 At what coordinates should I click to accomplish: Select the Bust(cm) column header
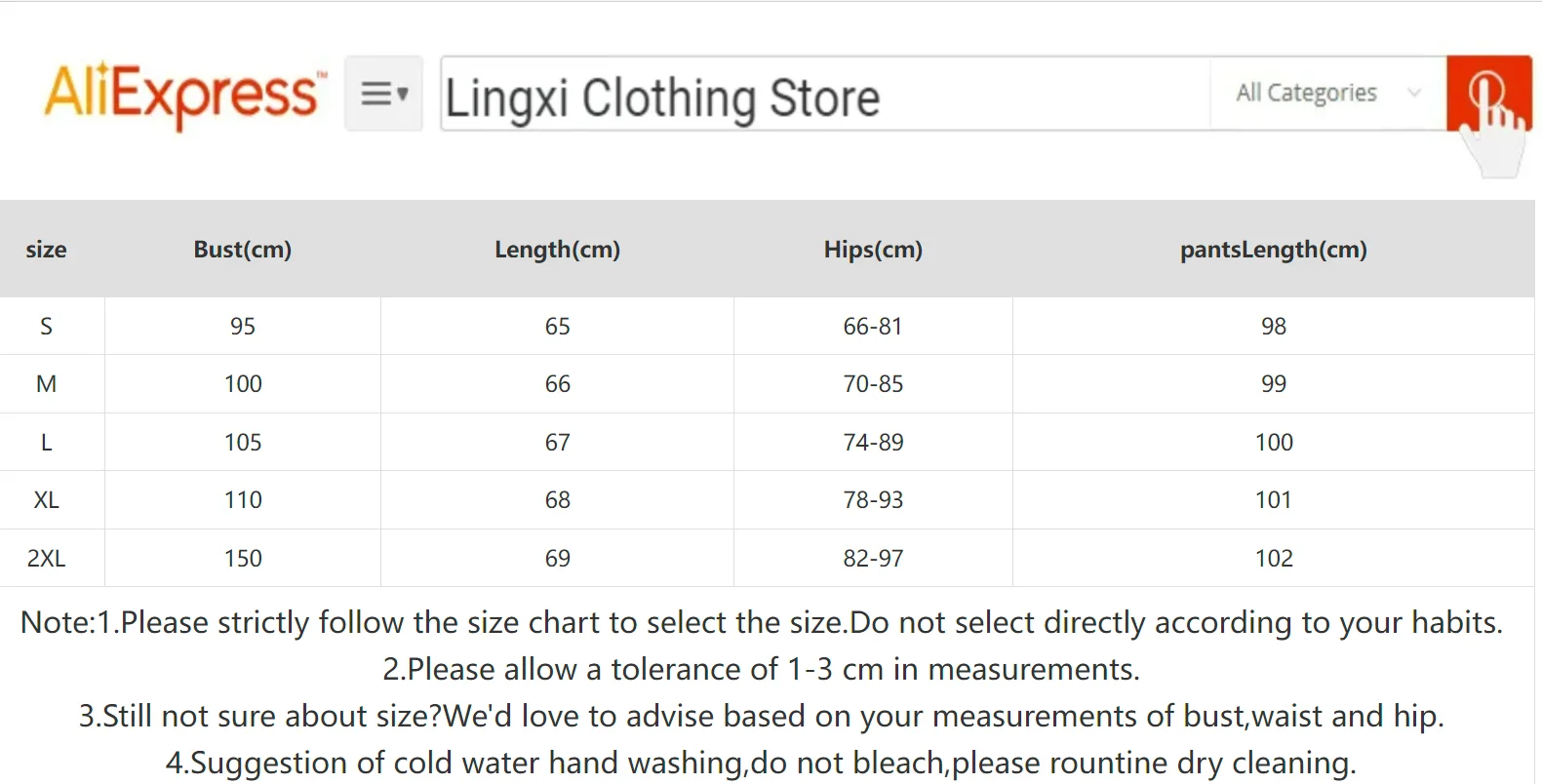click(x=243, y=250)
